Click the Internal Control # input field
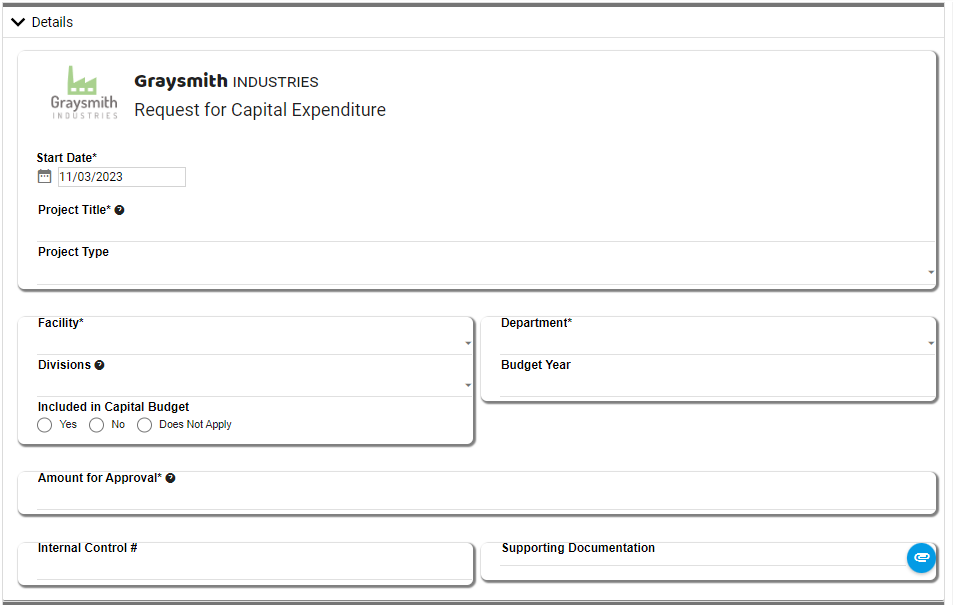This screenshot has height=605, width=953. pyautogui.click(x=254, y=569)
